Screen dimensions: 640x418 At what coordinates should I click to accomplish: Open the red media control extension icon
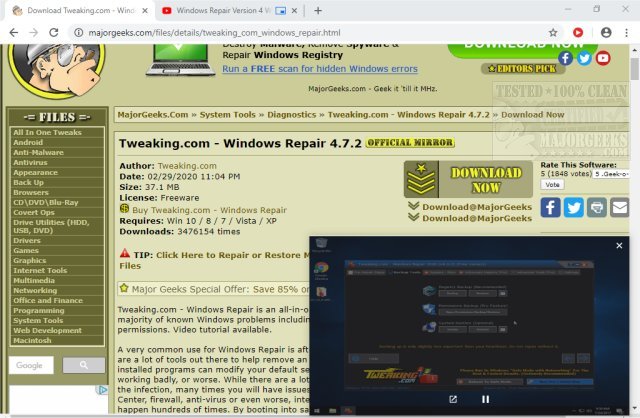click(578, 32)
